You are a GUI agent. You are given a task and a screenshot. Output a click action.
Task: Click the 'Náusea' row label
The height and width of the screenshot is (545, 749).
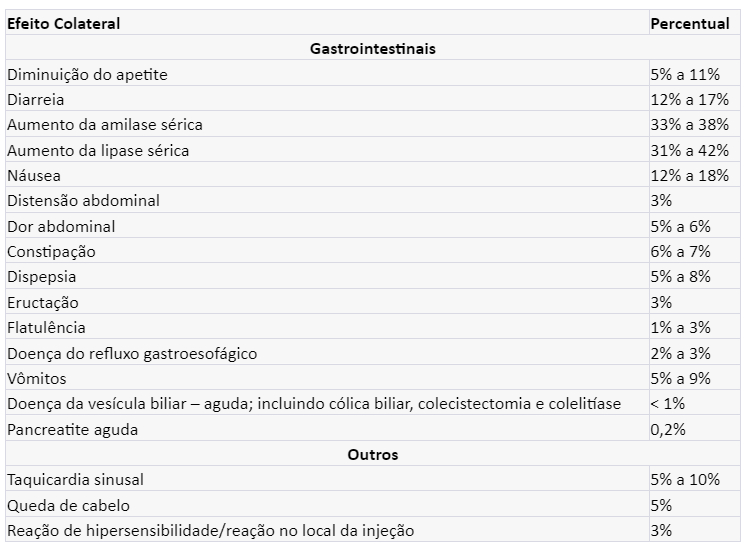click(x=34, y=175)
